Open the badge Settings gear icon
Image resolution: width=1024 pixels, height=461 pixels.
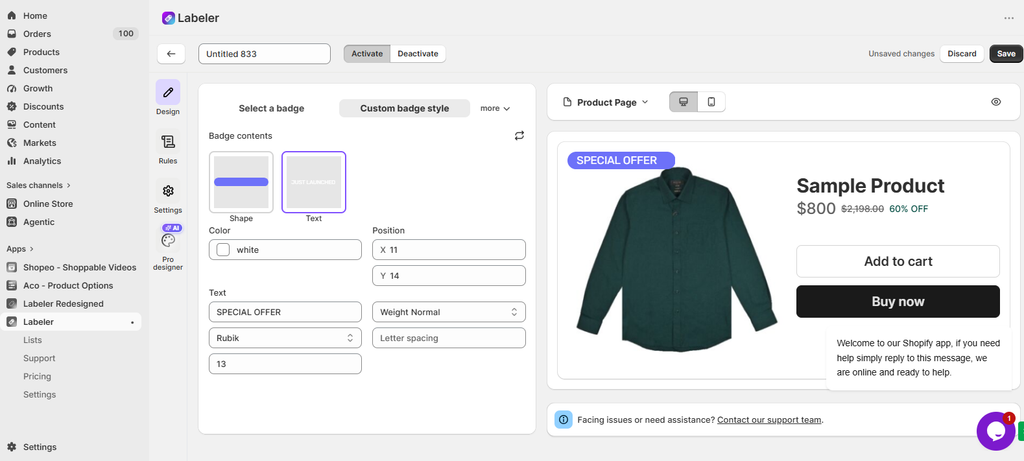tap(168, 191)
